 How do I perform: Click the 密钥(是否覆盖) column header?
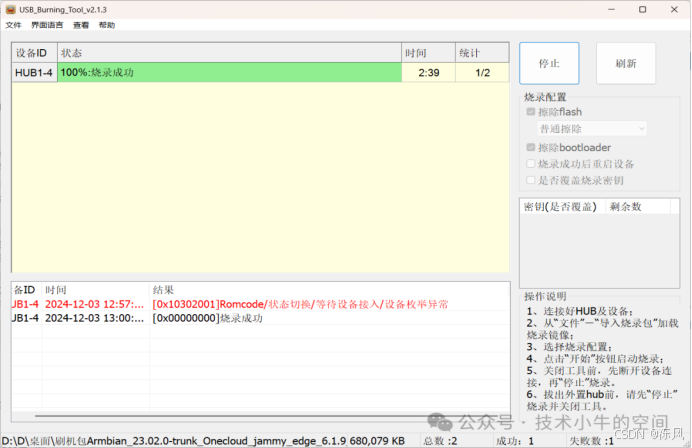(x=560, y=207)
